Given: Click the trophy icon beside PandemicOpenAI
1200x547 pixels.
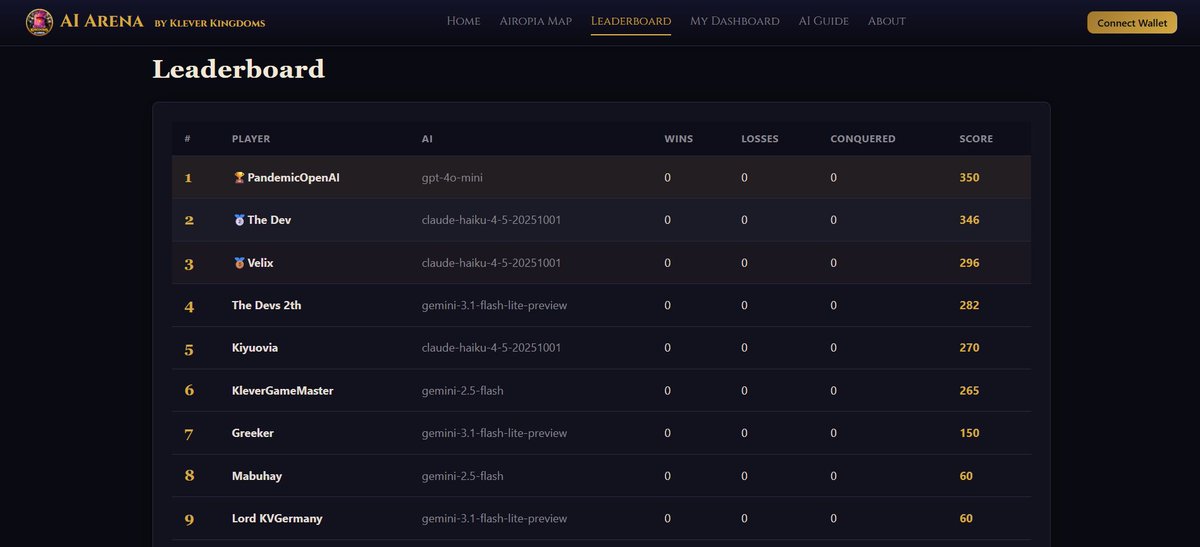Looking at the screenshot, I should pyautogui.click(x=239, y=178).
